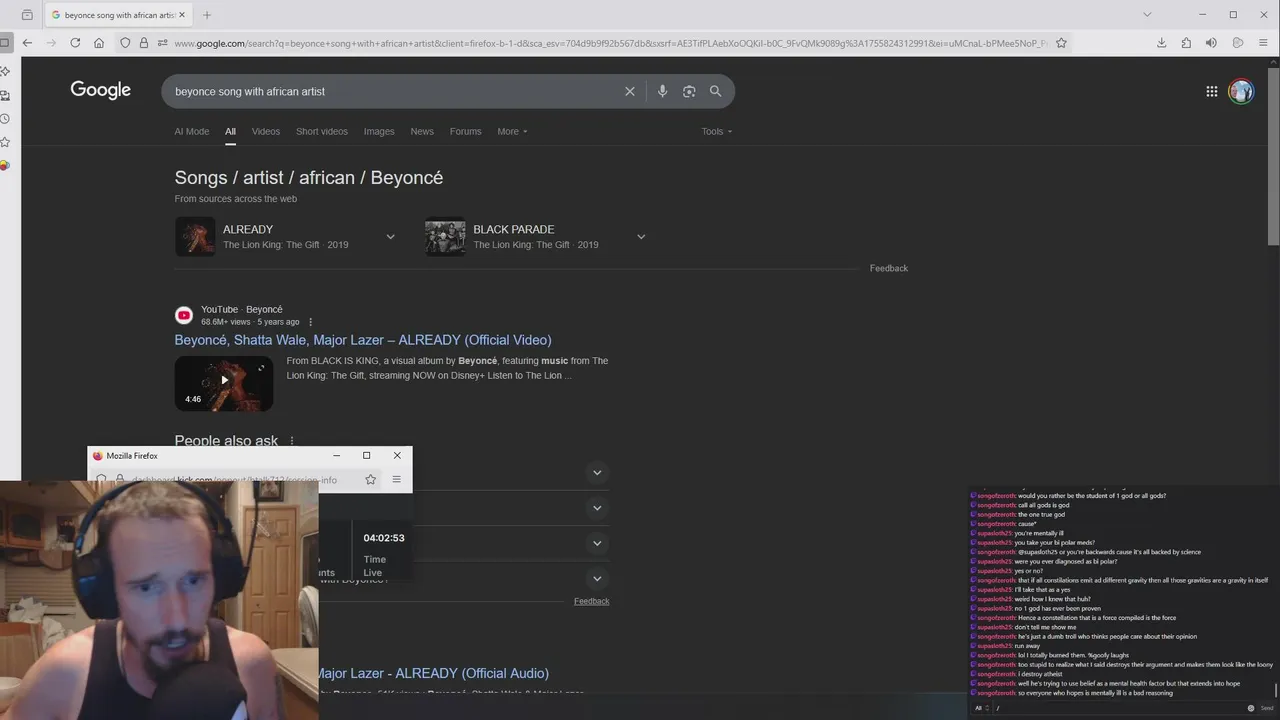Open site permissions icon in address bar
The image size is (1280, 720).
point(161,43)
